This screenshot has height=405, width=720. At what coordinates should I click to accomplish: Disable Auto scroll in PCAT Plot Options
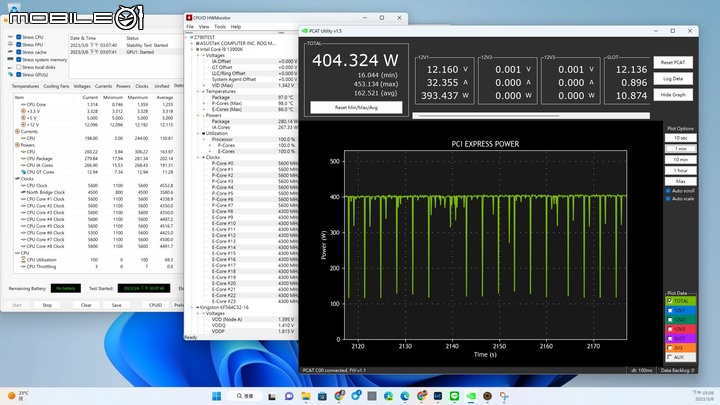[668, 191]
